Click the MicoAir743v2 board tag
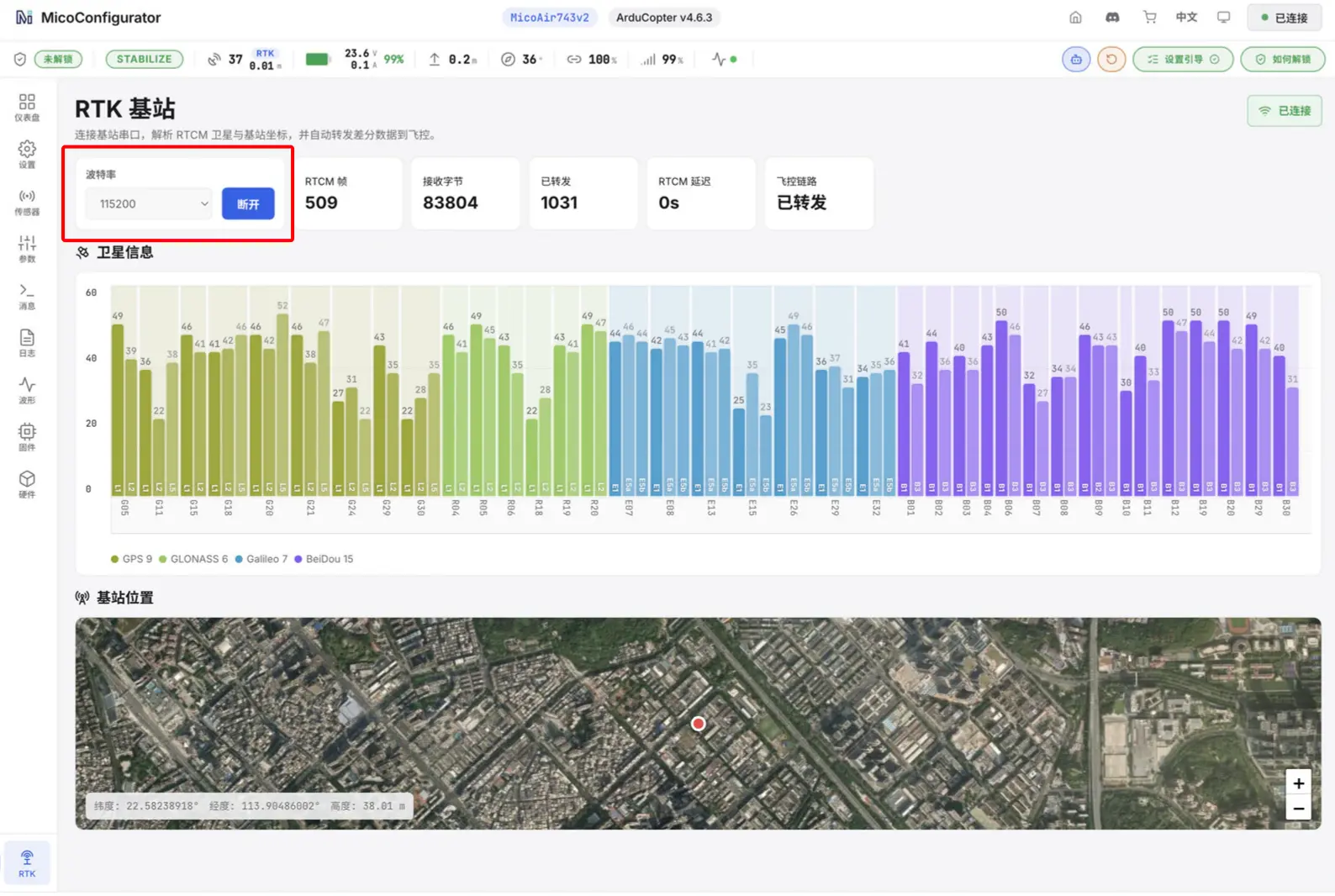Viewport: 1335px width, 896px height. [x=550, y=18]
